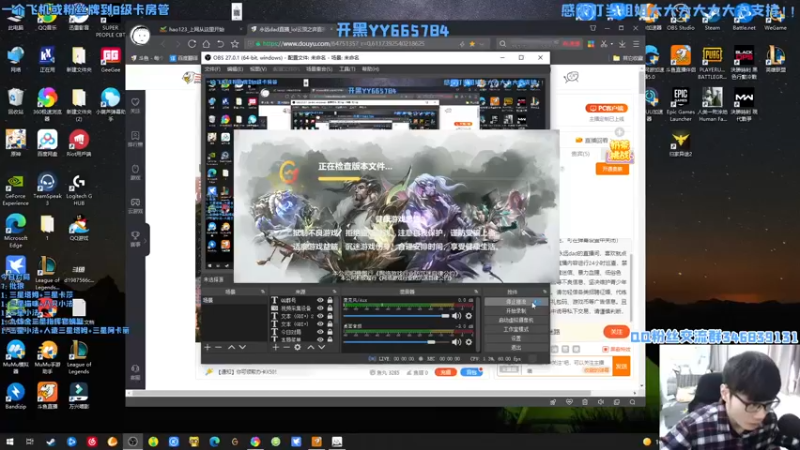Open browser hamburger menu icon
This screenshot has width=800, height=450.
[x=636, y=44]
